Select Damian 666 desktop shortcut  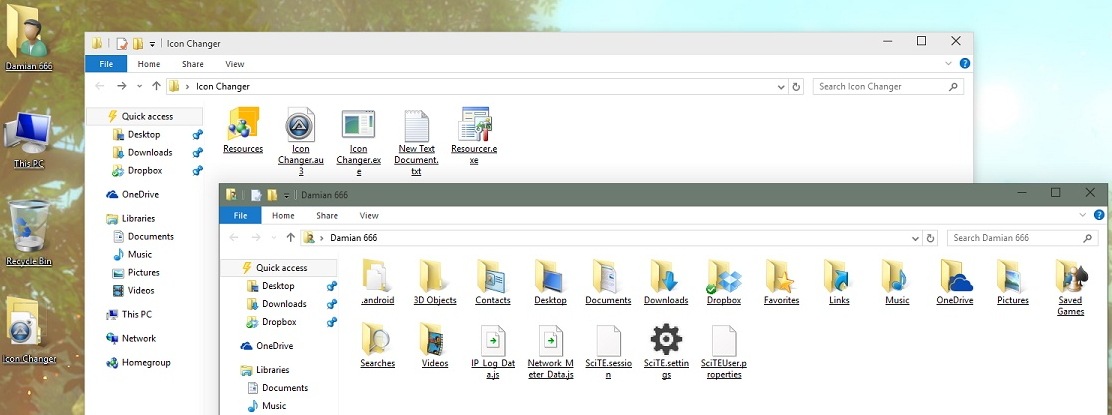tap(28, 38)
